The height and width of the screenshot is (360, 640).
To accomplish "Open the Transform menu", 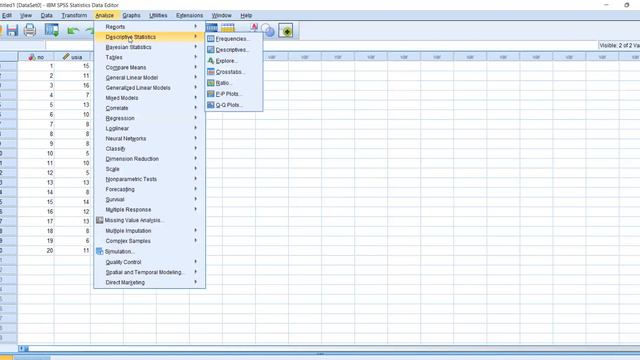I will 74,16.
